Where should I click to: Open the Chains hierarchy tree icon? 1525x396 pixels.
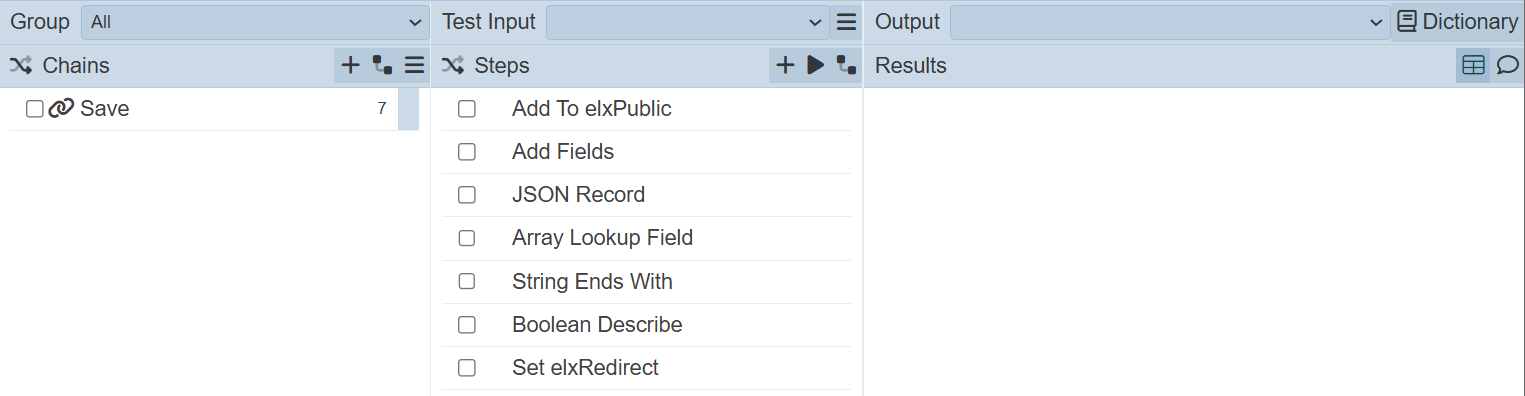point(382,66)
